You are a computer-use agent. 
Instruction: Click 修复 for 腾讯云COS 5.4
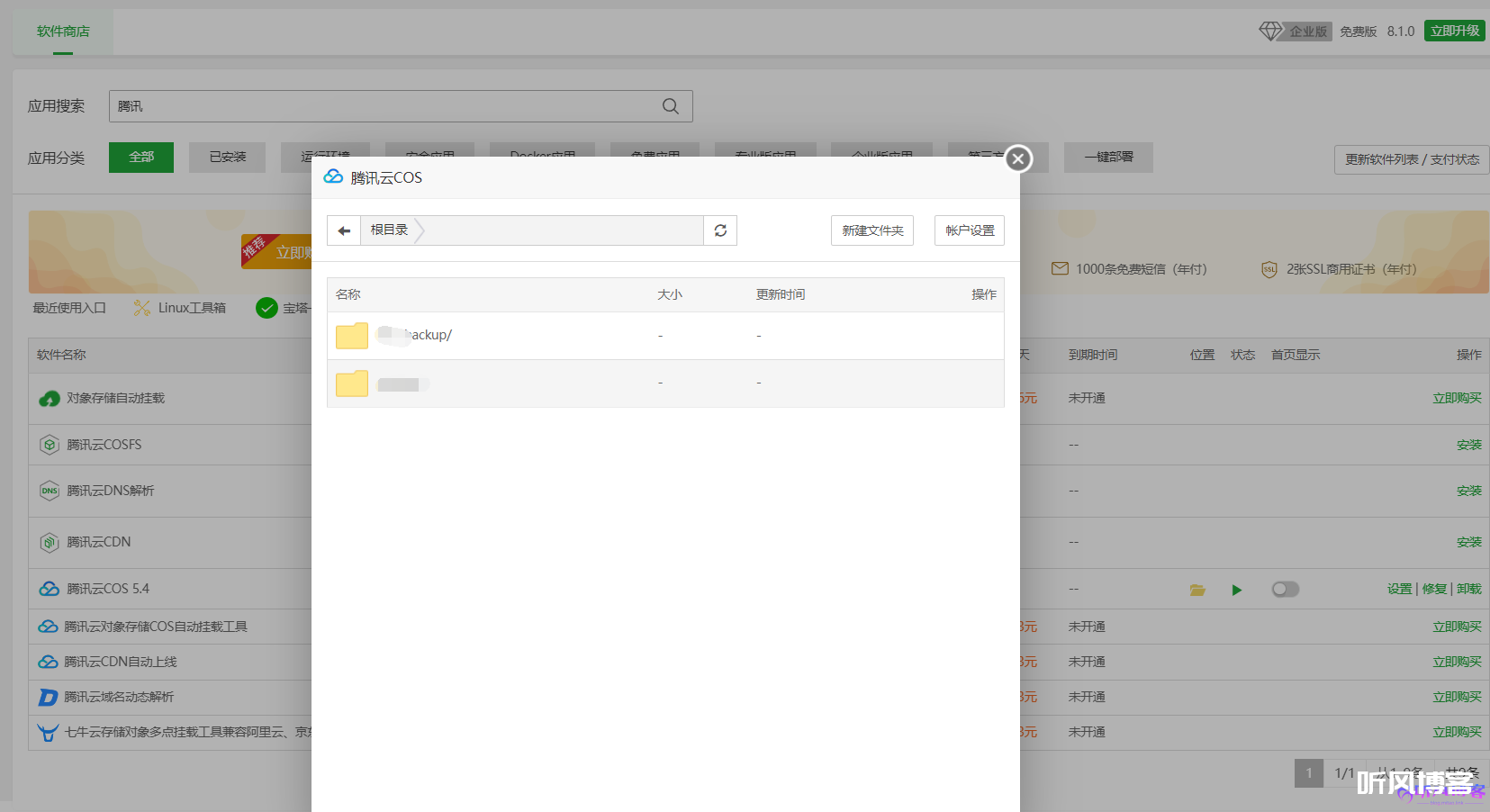pos(1434,589)
